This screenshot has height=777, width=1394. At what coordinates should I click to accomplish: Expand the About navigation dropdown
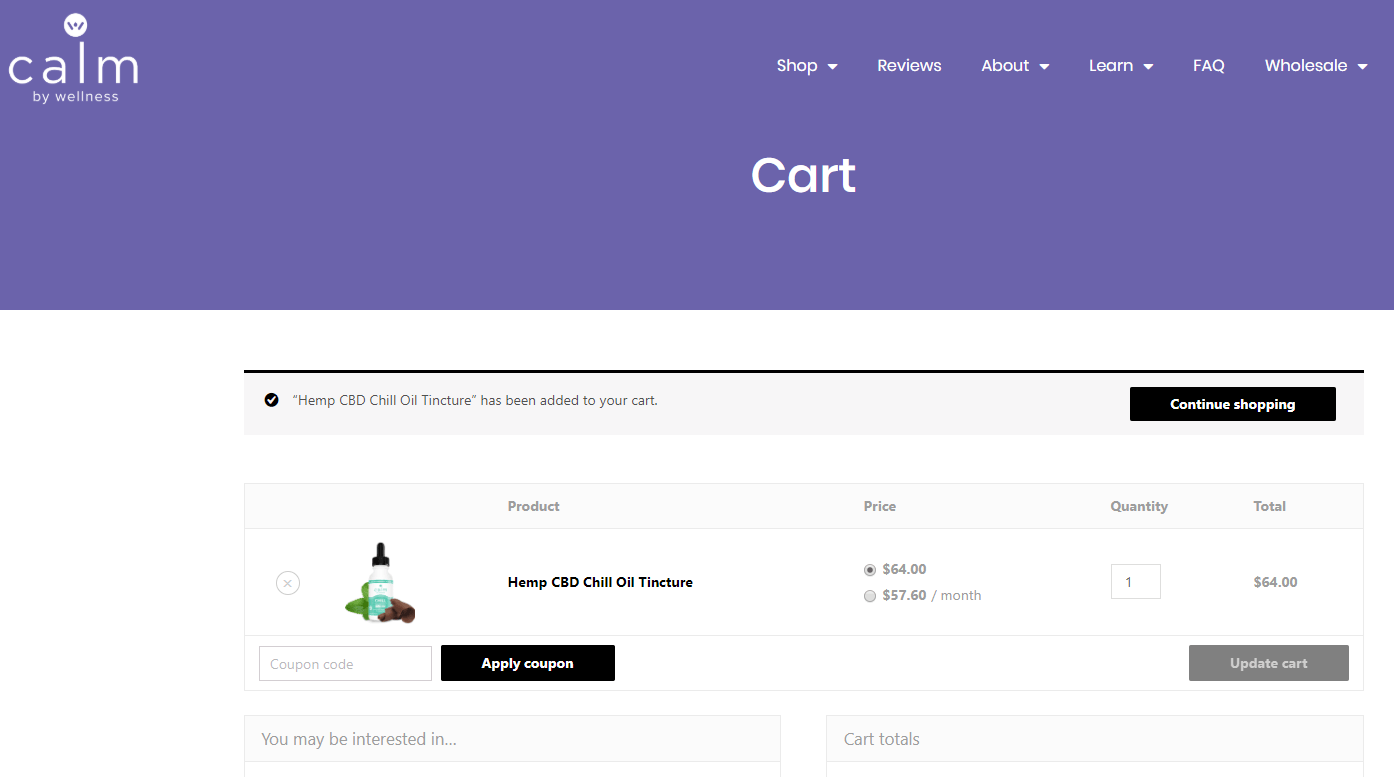(x=1014, y=65)
